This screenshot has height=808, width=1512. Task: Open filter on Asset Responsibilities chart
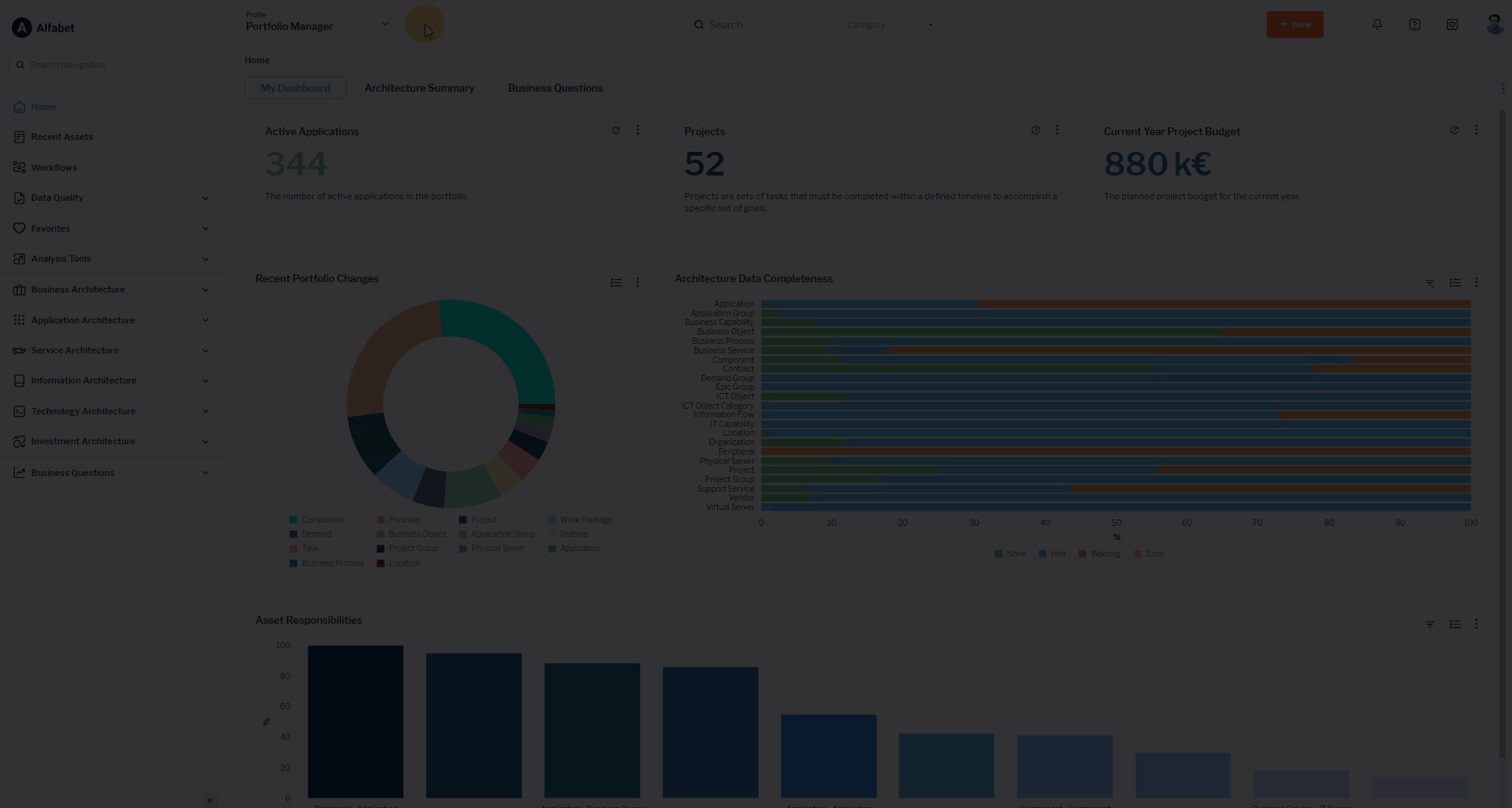(x=1430, y=625)
